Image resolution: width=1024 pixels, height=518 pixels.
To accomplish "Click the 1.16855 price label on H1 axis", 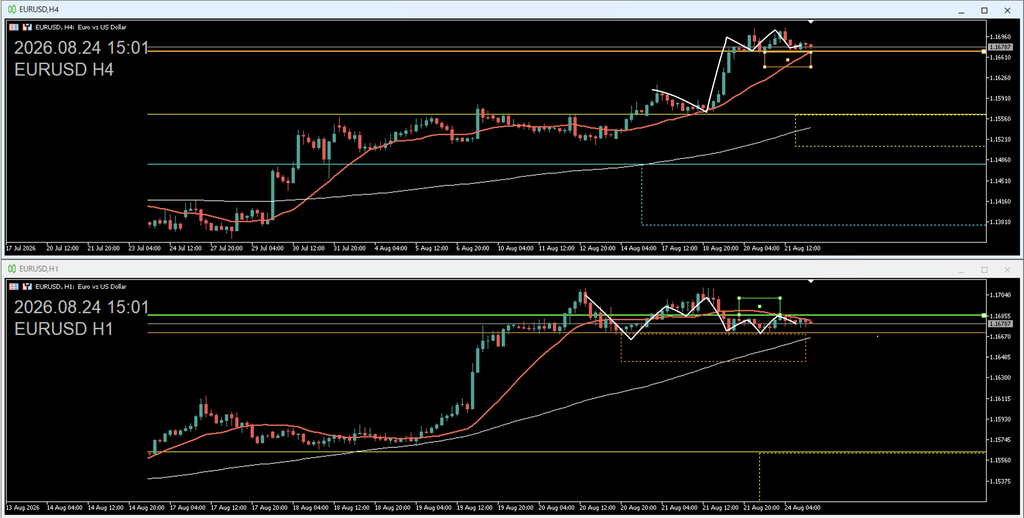I will tap(1000, 316).
